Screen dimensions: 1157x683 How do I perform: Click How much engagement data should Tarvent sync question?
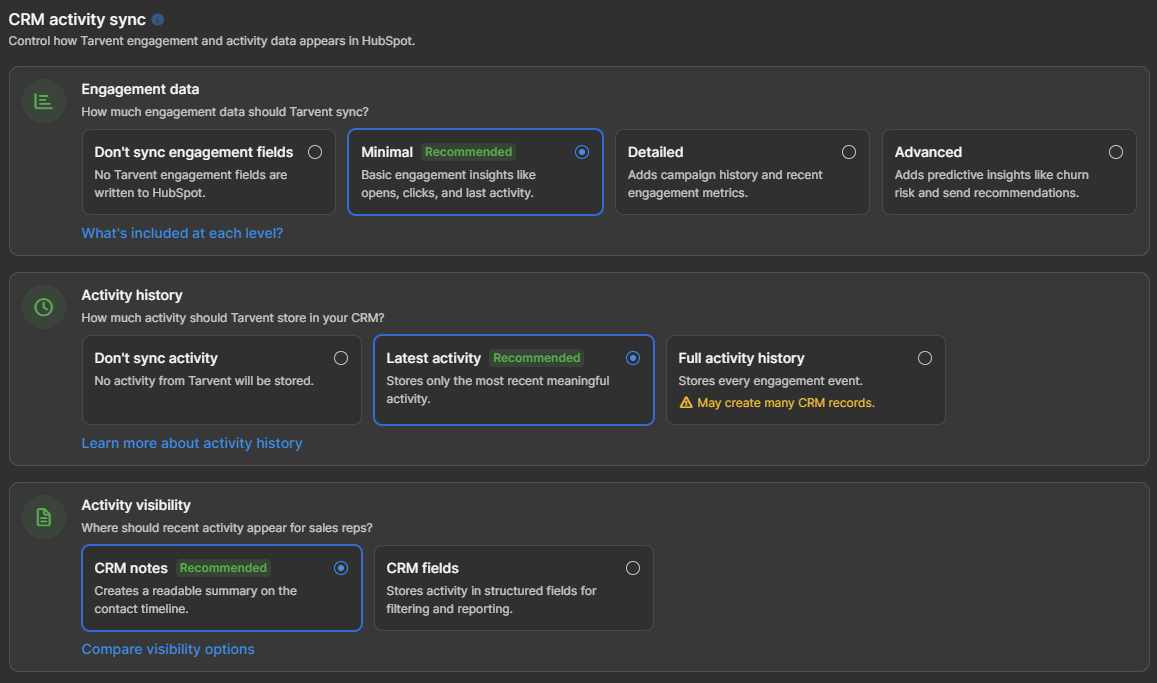pyautogui.click(x=225, y=112)
